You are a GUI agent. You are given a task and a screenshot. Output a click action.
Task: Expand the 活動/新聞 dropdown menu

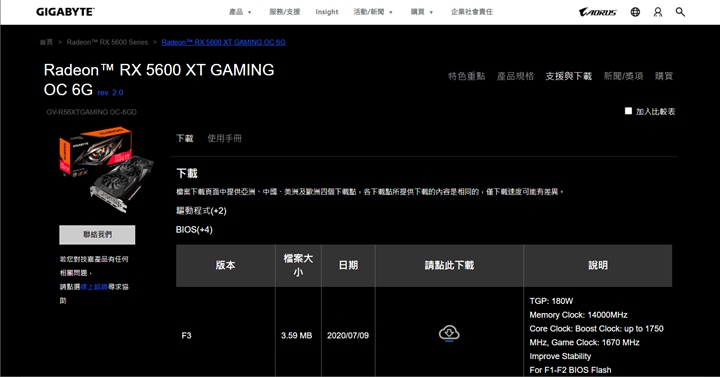(x=373, y=12)
